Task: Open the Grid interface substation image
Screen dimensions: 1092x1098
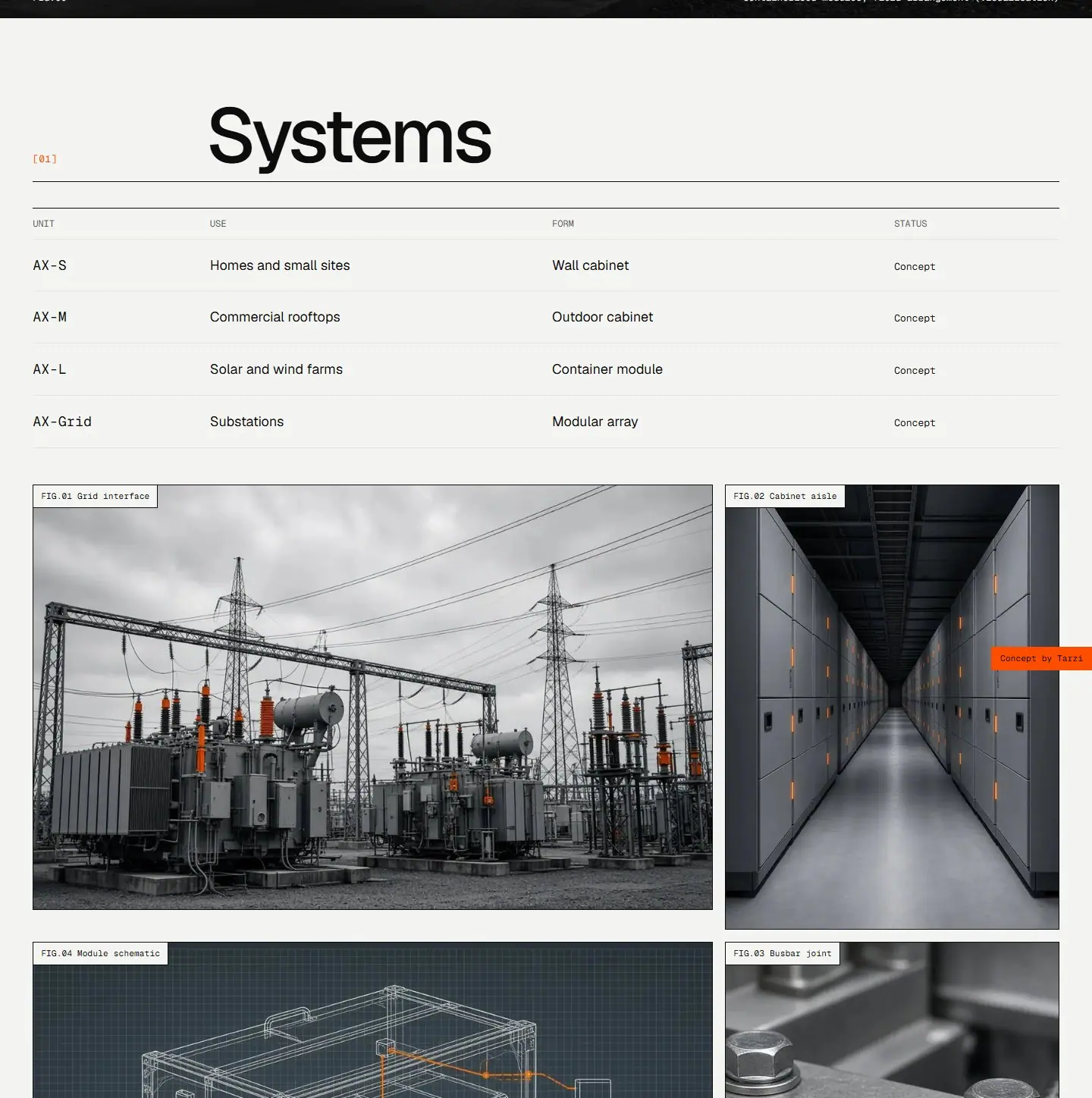Action: (372, 697)
